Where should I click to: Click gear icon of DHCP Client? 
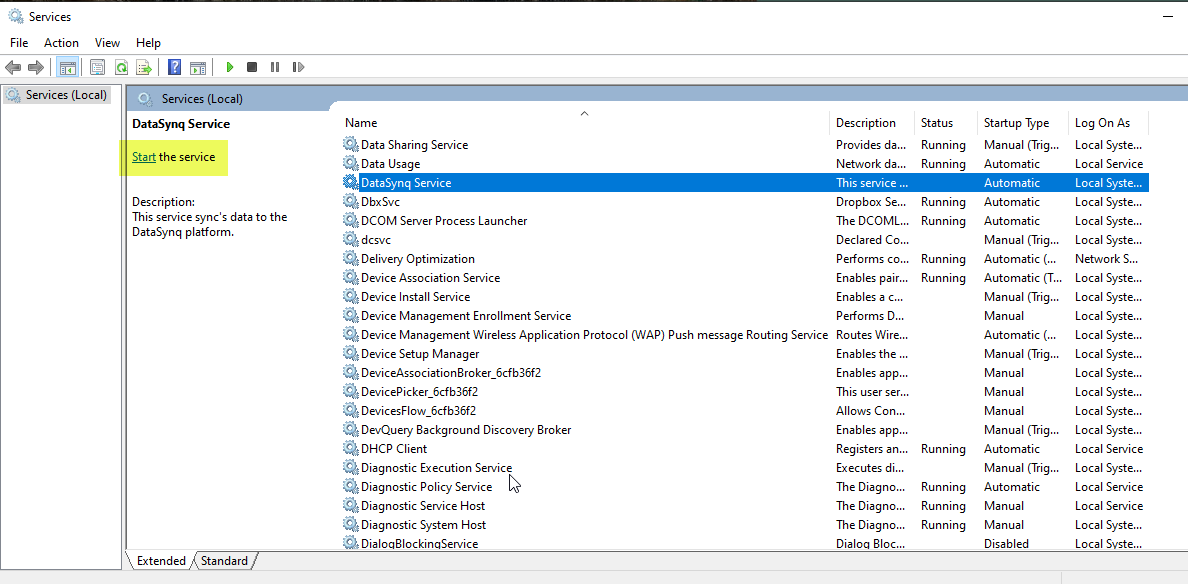click(x=350, y=448)
